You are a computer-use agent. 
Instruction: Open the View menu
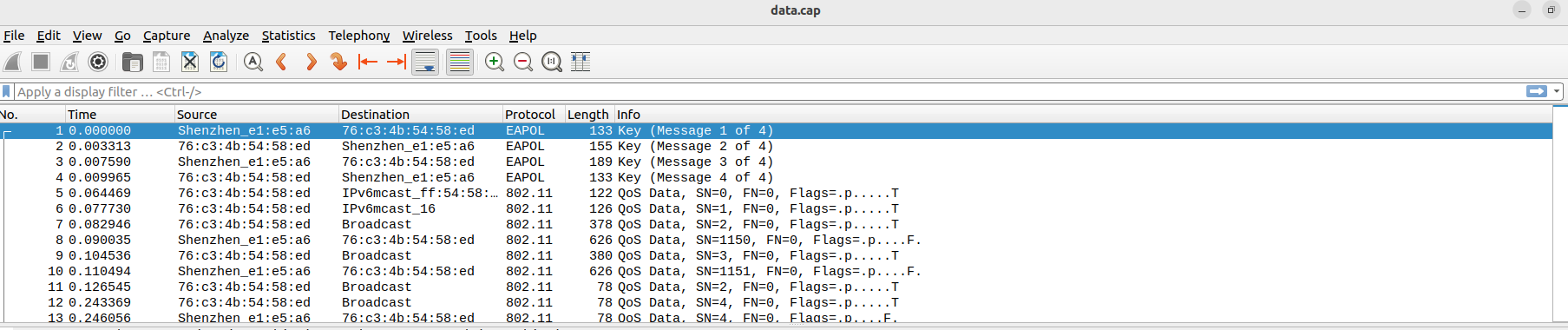pyautogui.click(x=87, y=36)
